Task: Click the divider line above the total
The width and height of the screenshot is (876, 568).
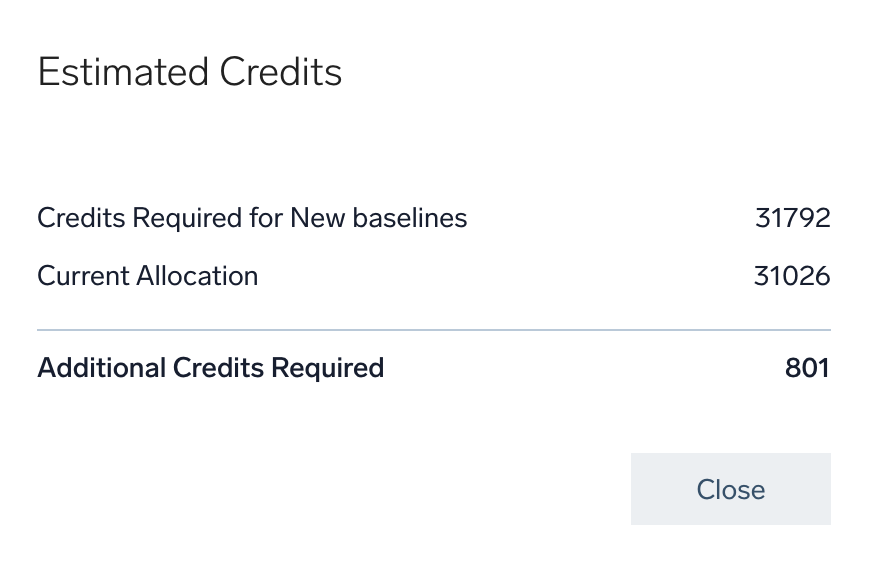Action: point(433,329)
